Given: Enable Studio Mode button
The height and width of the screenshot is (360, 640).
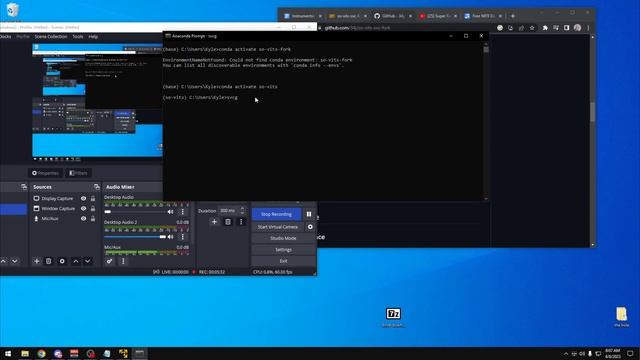Looking at the screenshot, I should pyautogui.click(x=283, y=238).
